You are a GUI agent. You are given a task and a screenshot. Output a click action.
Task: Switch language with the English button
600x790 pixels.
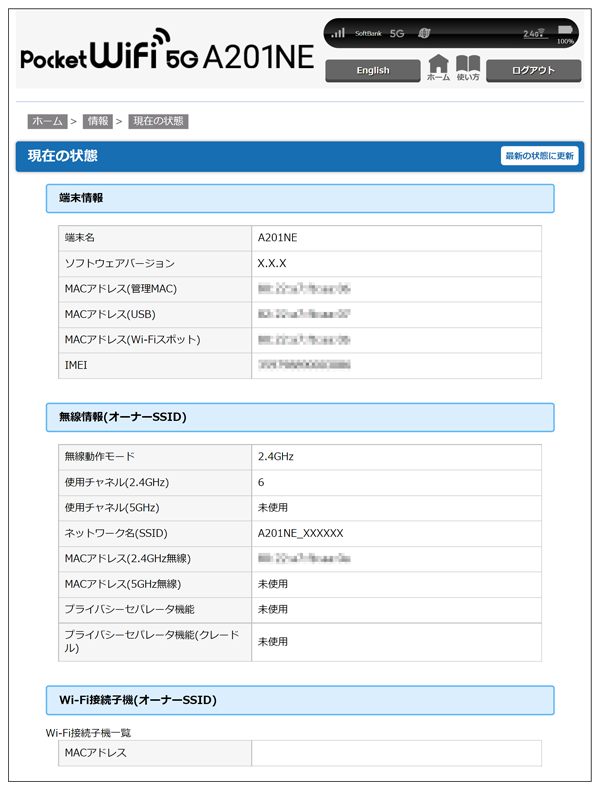coord(372,71)
